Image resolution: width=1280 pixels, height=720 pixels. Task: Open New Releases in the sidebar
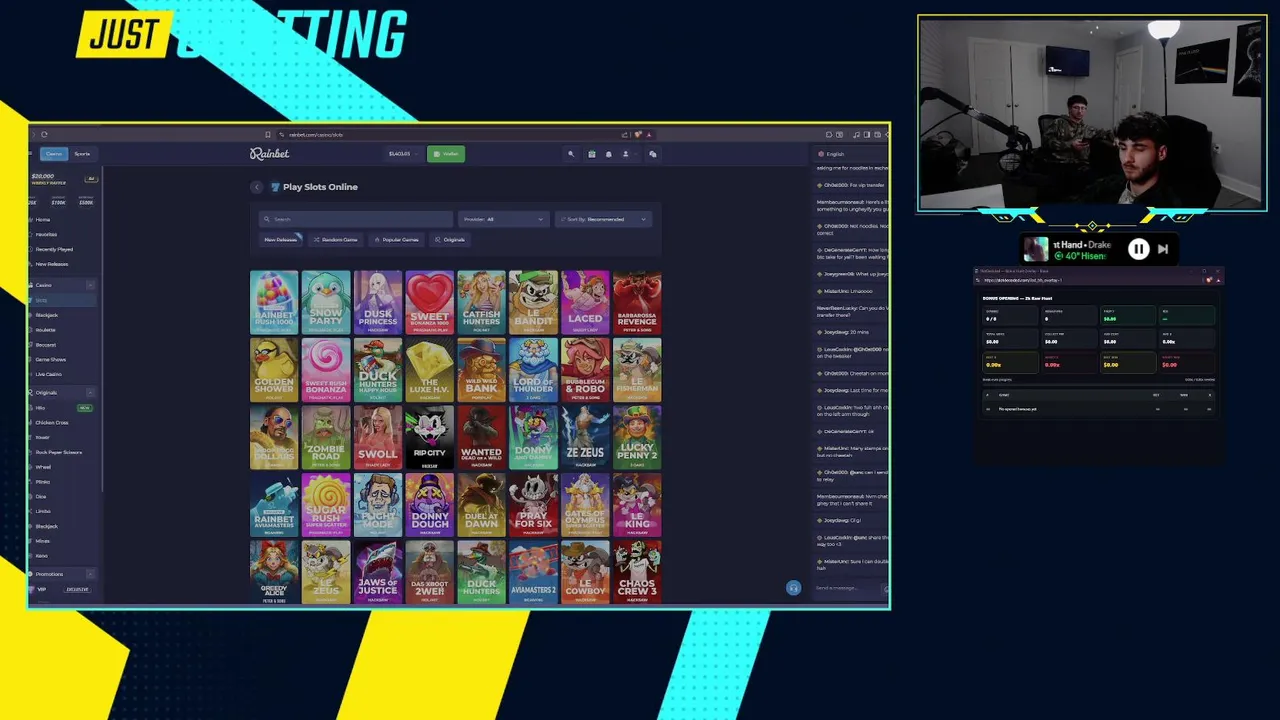[52, 264]
